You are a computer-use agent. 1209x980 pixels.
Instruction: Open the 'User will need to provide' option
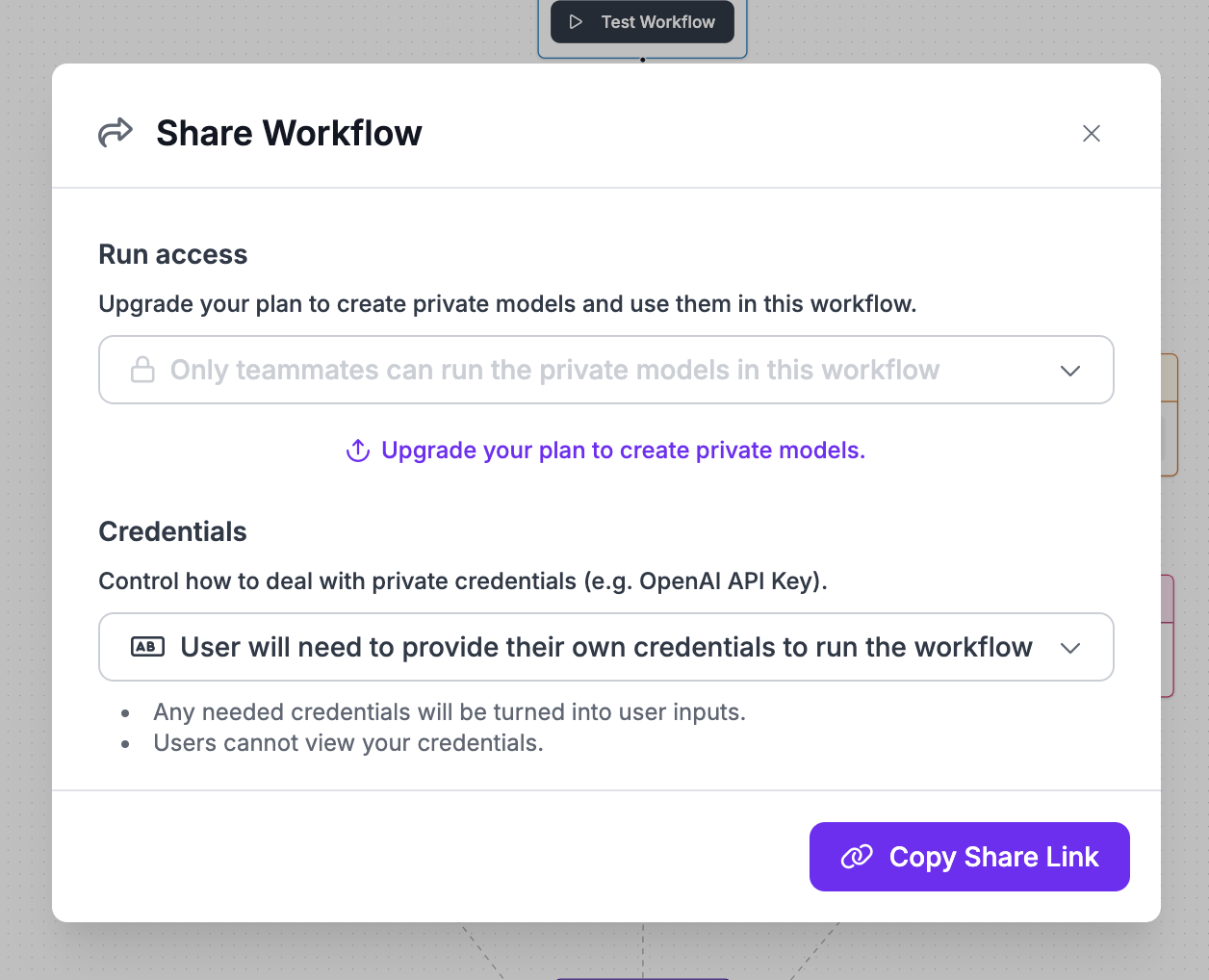pos(606,647)
